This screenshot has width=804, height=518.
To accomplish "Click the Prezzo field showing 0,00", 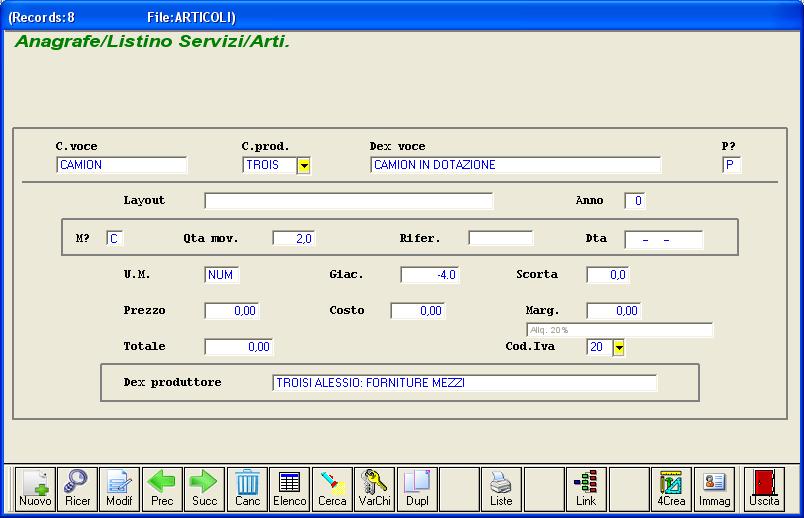I will 232,311.
